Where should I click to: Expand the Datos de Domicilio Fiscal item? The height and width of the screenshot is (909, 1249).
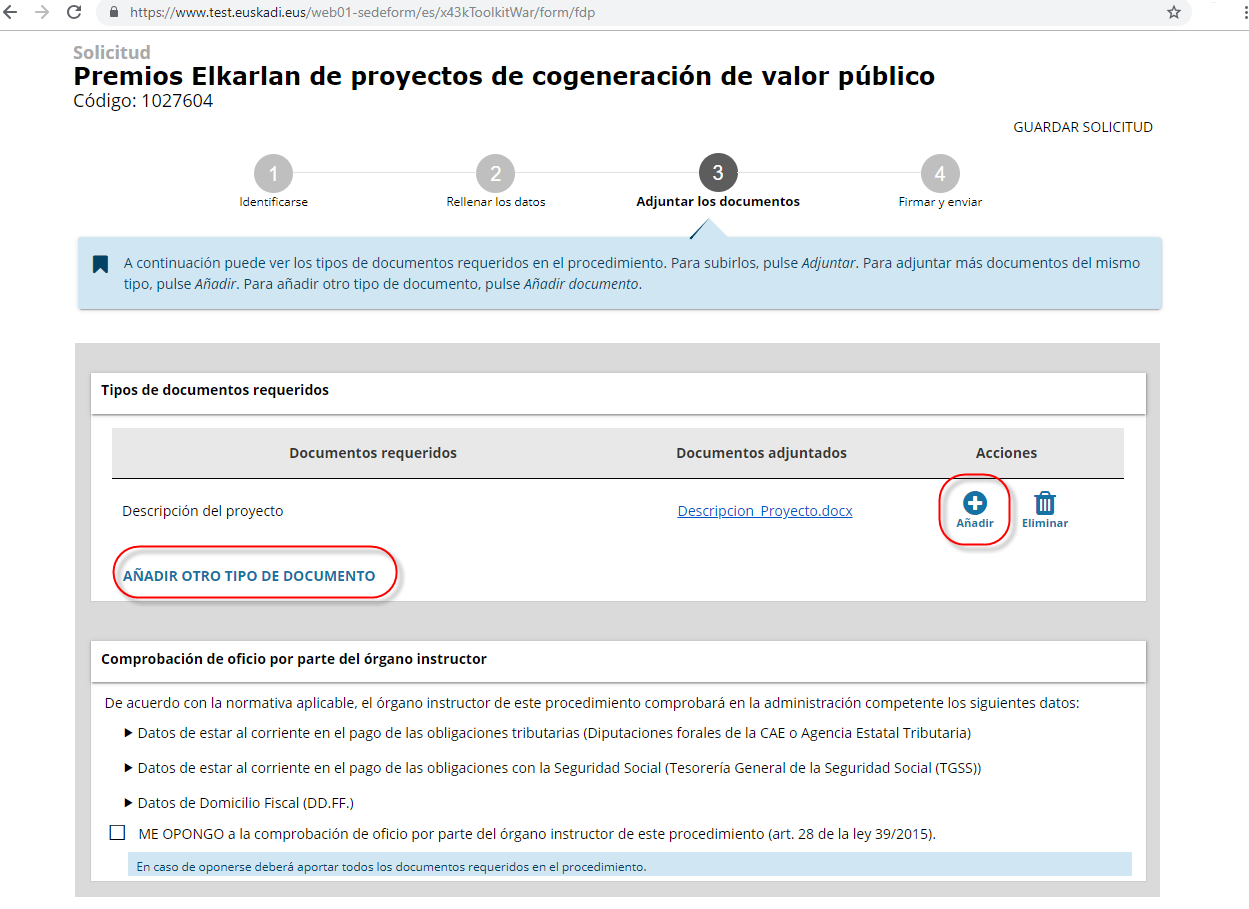128,802
